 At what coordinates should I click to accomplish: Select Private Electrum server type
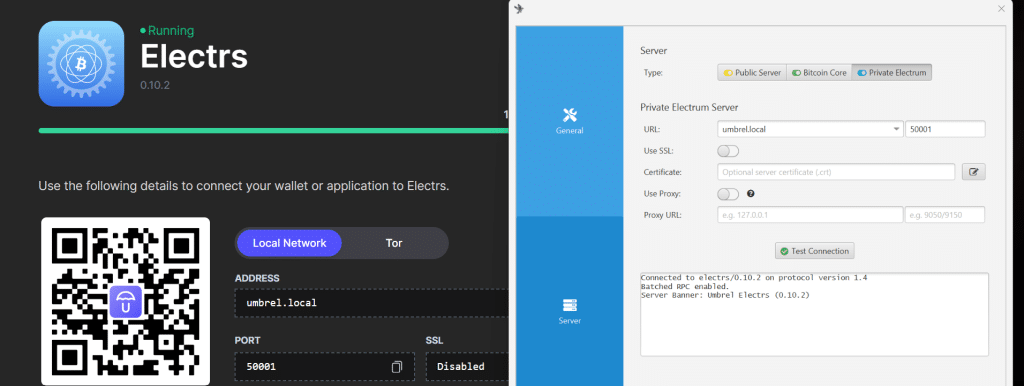[x=891, y=72]
